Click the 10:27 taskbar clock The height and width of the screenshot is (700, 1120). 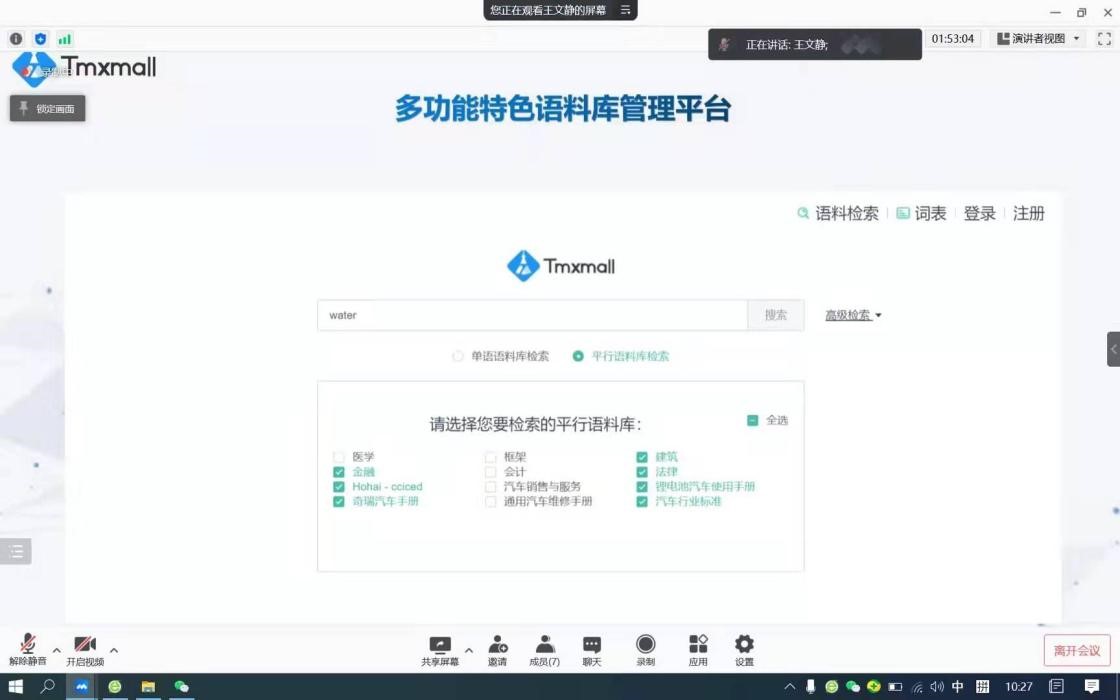click(x=1019, y=686)
